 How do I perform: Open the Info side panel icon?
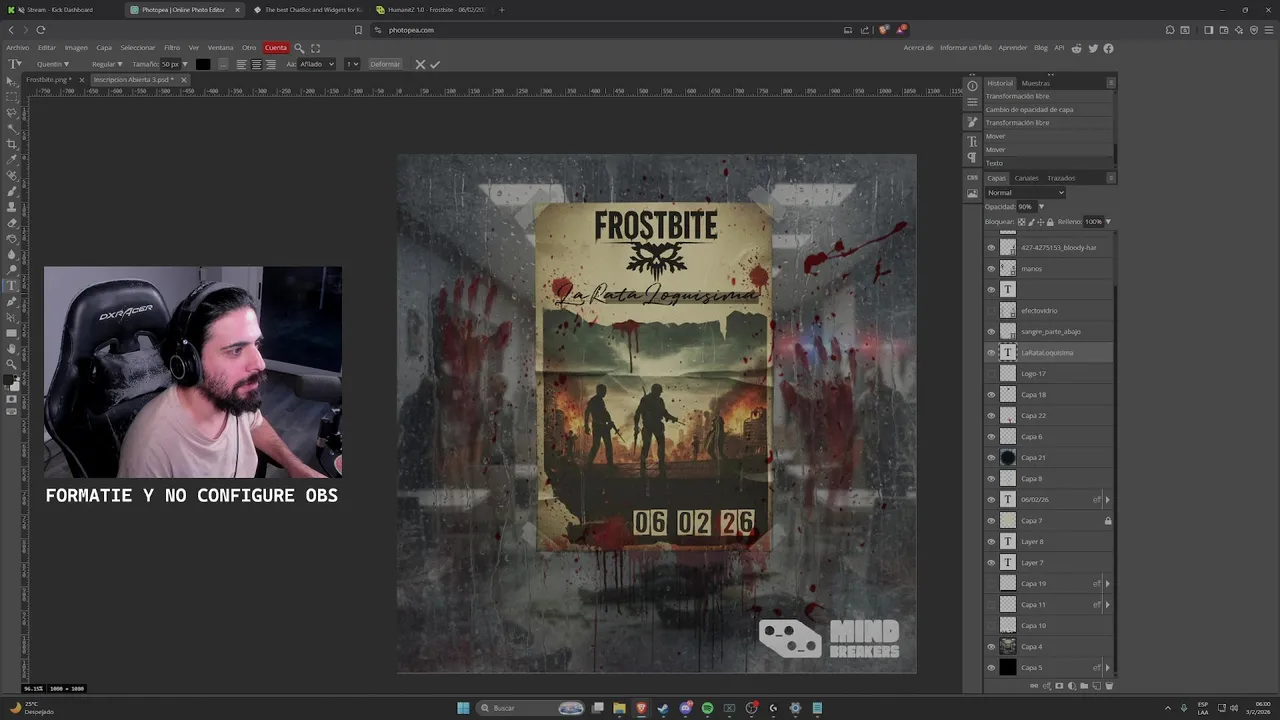[972, 86]
